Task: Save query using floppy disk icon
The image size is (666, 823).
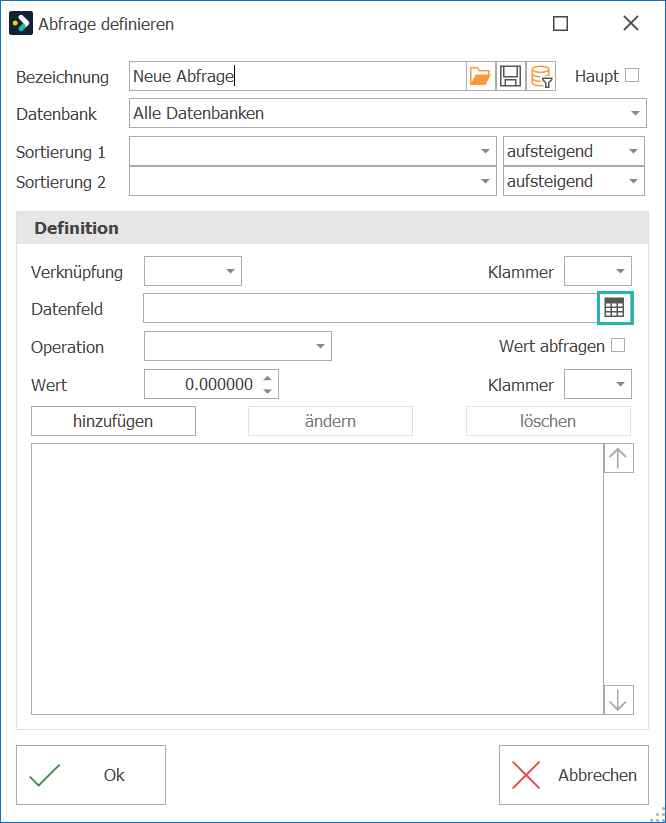Action: pos(511,76)
